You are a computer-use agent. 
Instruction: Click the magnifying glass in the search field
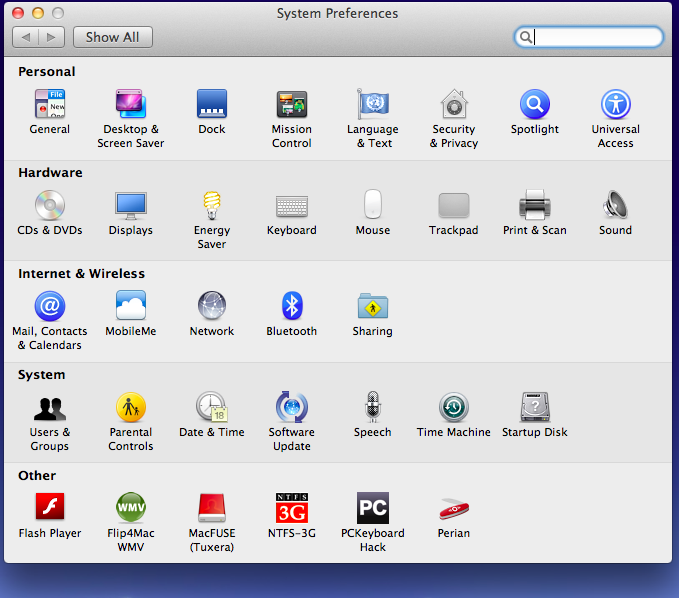tap(525, 37)
